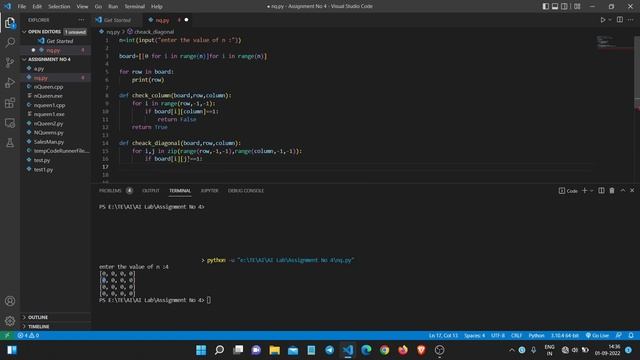Open the Accounts menu
This screenshot has height=360, width=640.
point(10,301)
